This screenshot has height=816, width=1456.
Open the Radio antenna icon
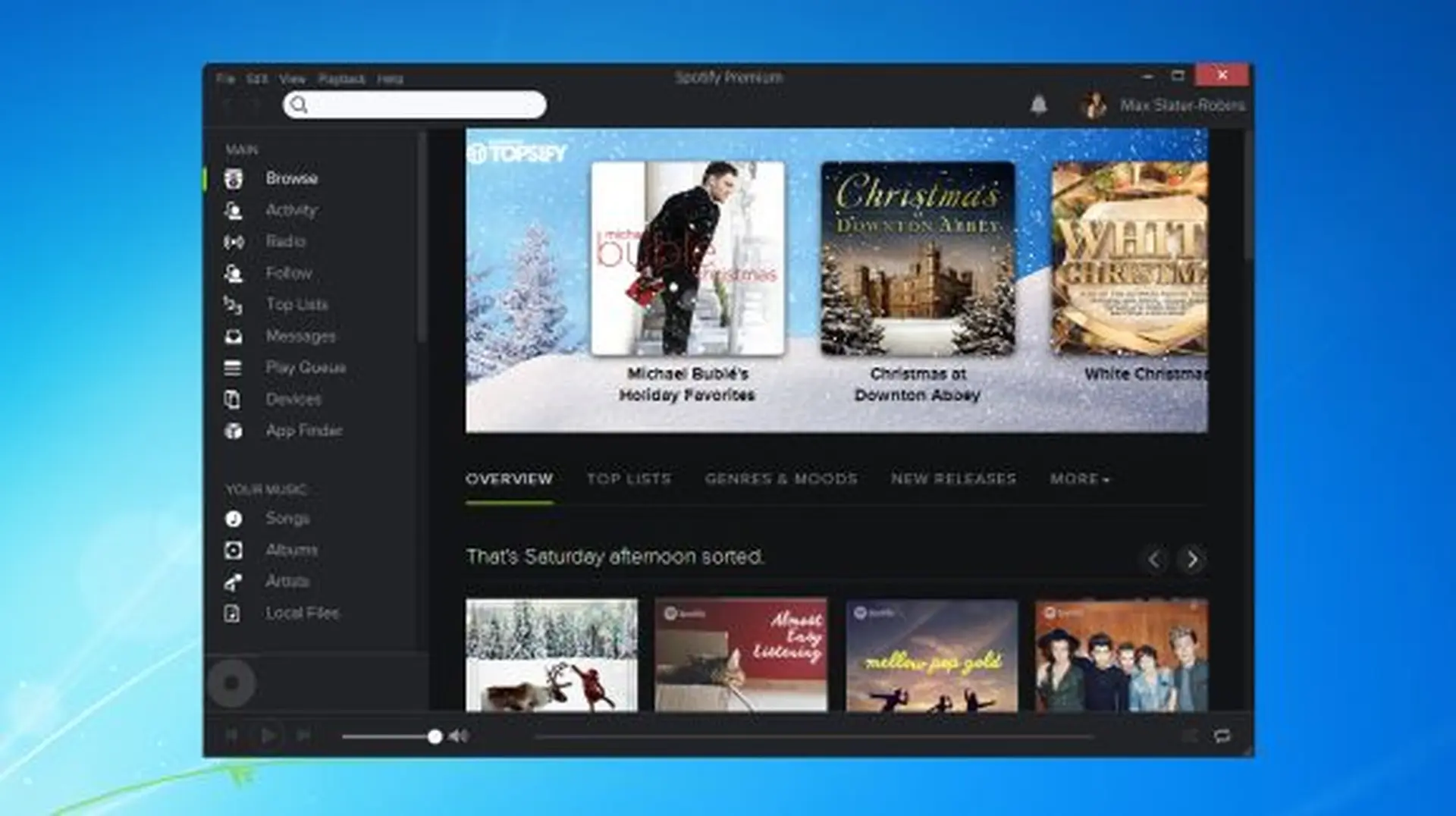click(234, 242)
